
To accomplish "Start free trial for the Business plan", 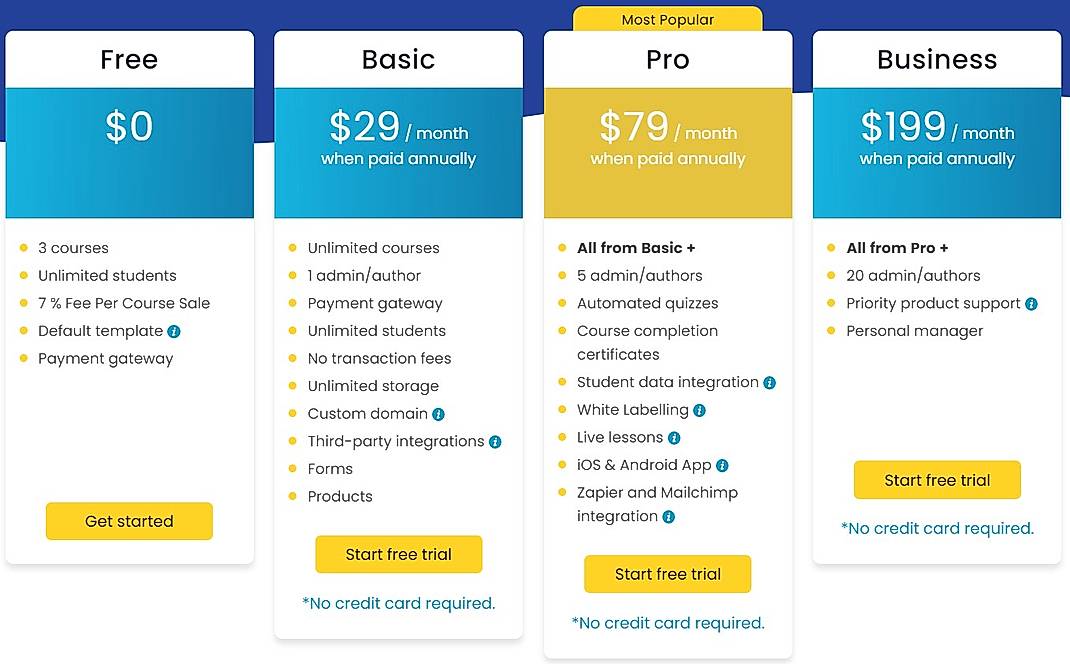I will tap(936, 480).
